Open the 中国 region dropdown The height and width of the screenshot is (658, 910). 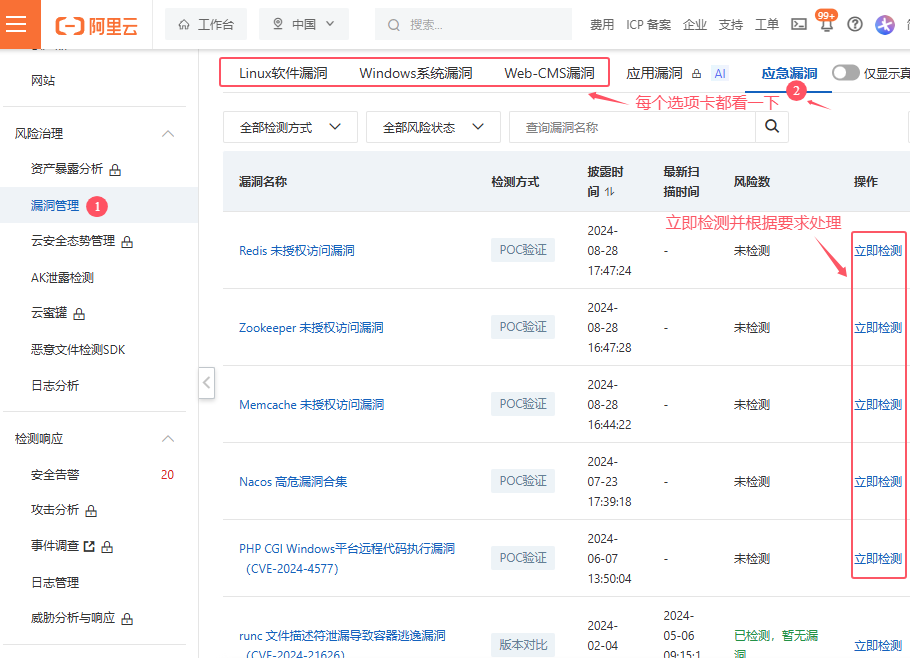304,24
